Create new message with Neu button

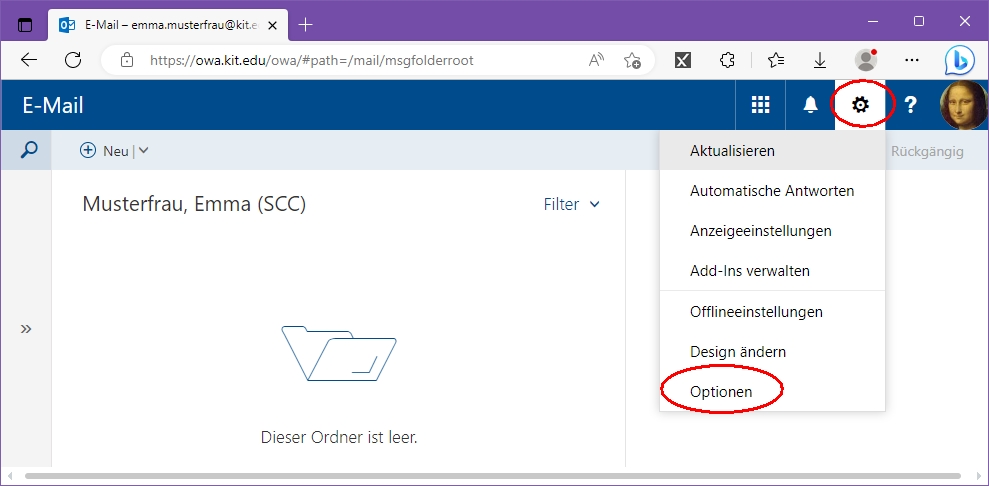click(x=105, y=151)
